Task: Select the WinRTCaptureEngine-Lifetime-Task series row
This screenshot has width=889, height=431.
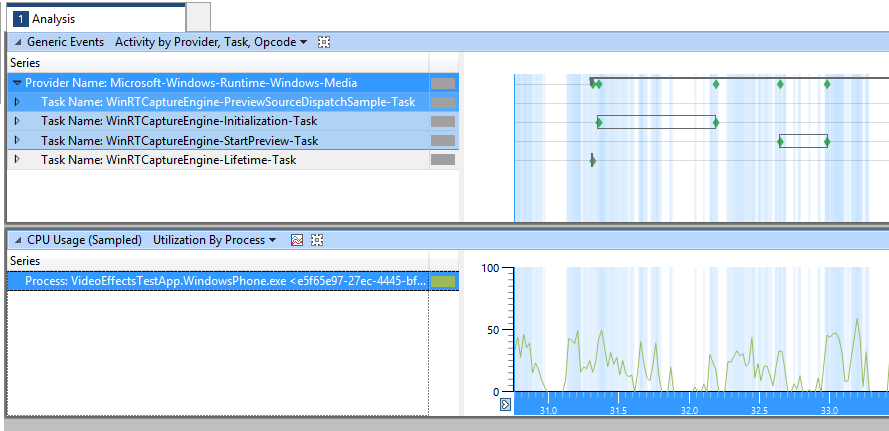Action: click(x=233, y=160)
